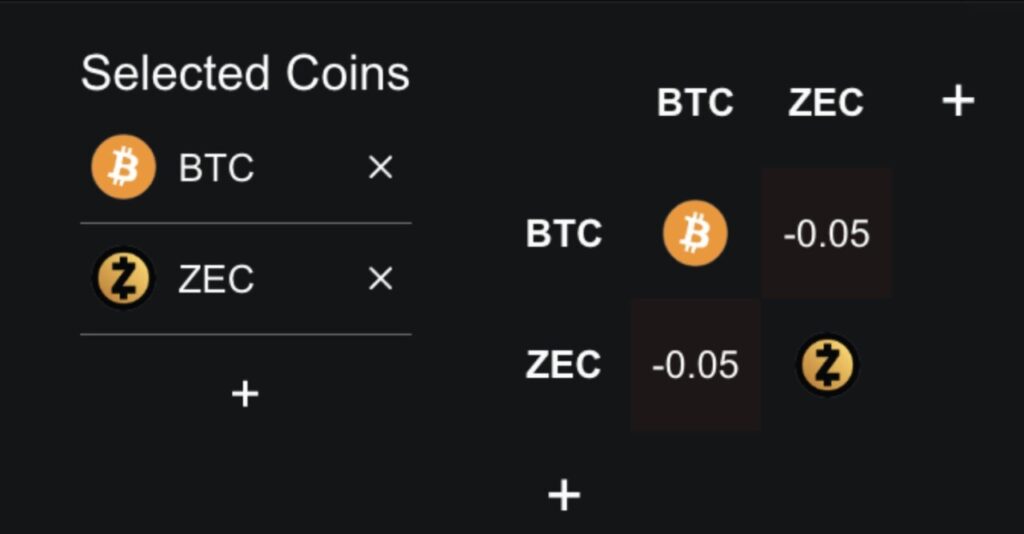Screen dimensions: 1024x534
Task: Remove BTC using its X icon
Action: pos(380,168)
